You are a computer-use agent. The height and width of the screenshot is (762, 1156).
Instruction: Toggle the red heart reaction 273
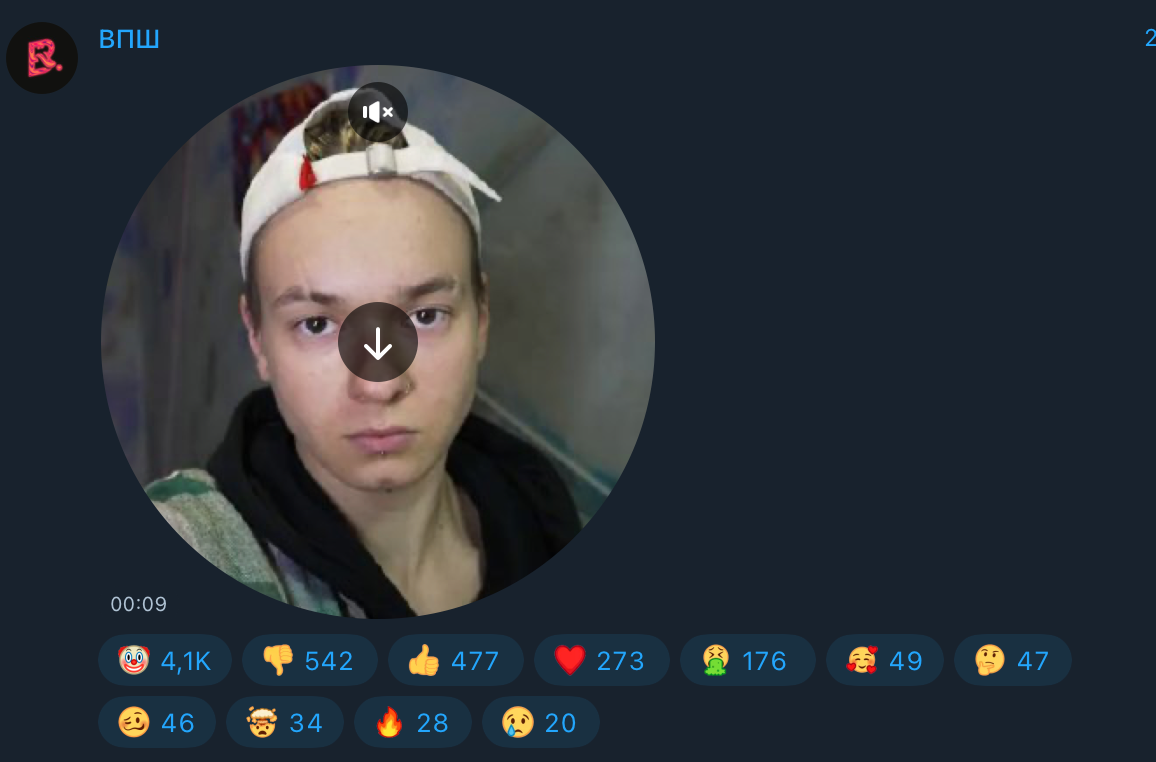[602, 660]
